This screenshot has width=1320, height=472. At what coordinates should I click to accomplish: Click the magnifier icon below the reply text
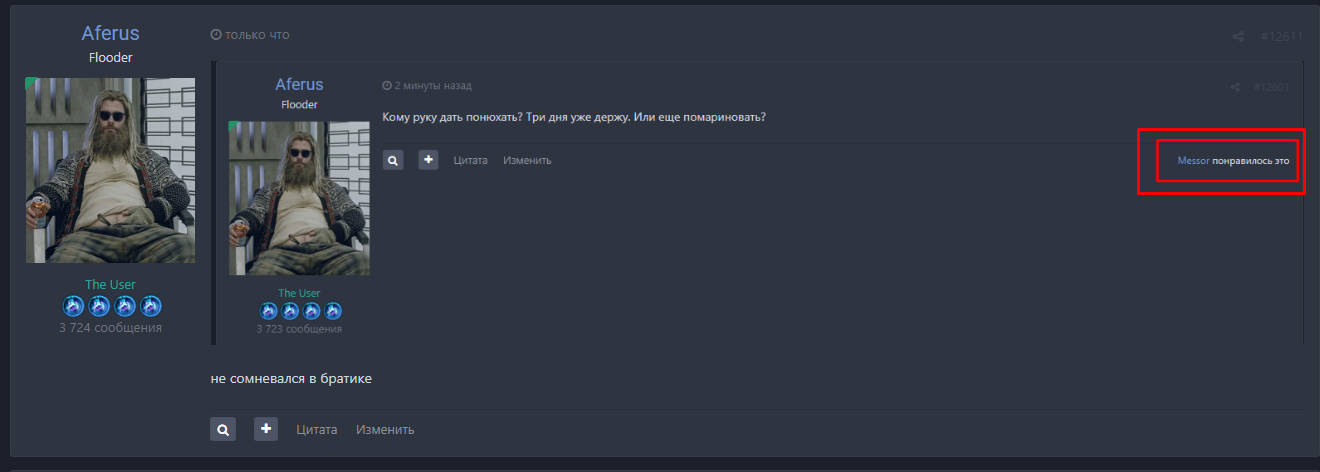pyautogui.click(x=223, y=429)
